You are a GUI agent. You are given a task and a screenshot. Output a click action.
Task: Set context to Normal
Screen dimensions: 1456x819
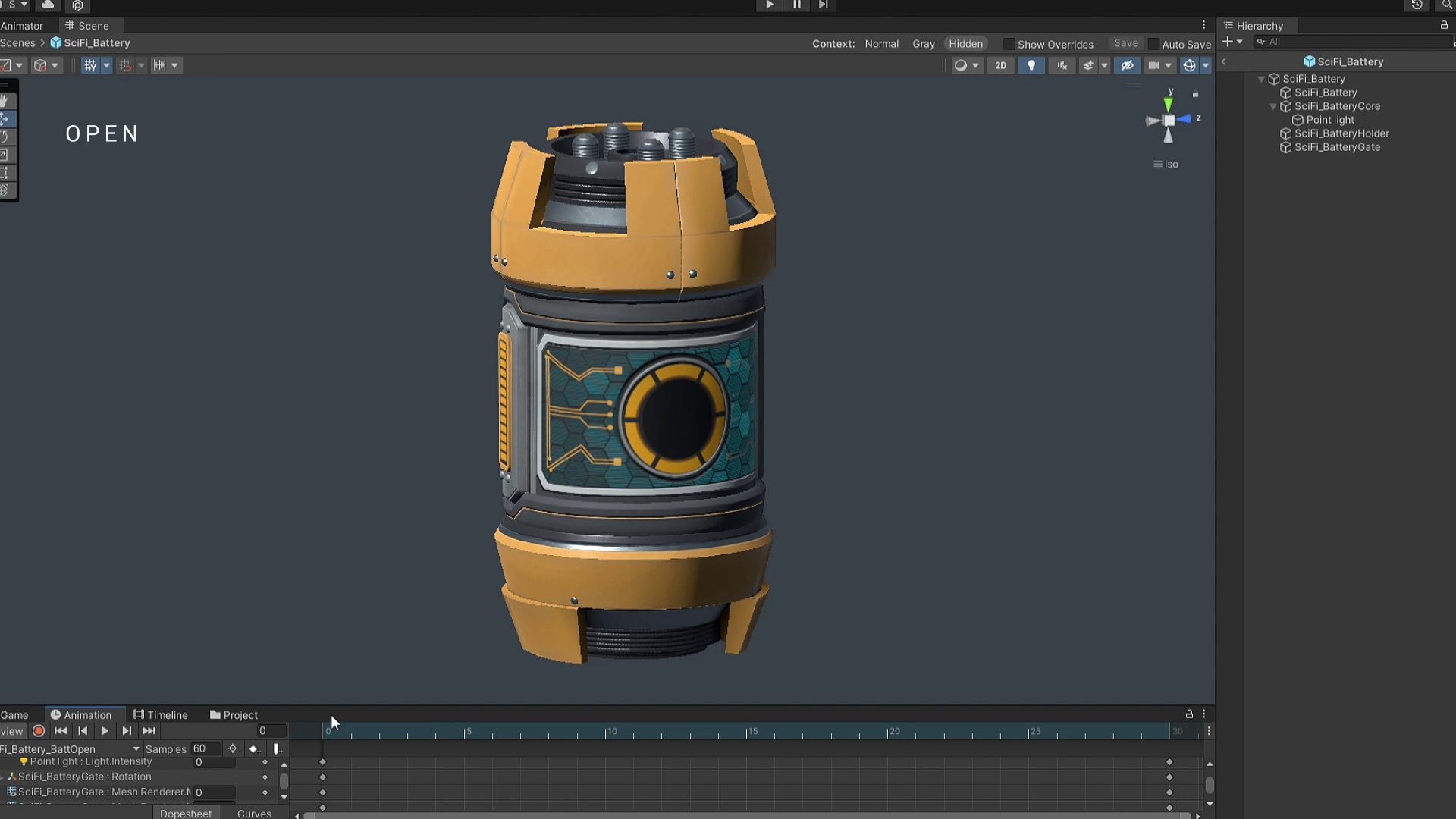click(881, 44)
